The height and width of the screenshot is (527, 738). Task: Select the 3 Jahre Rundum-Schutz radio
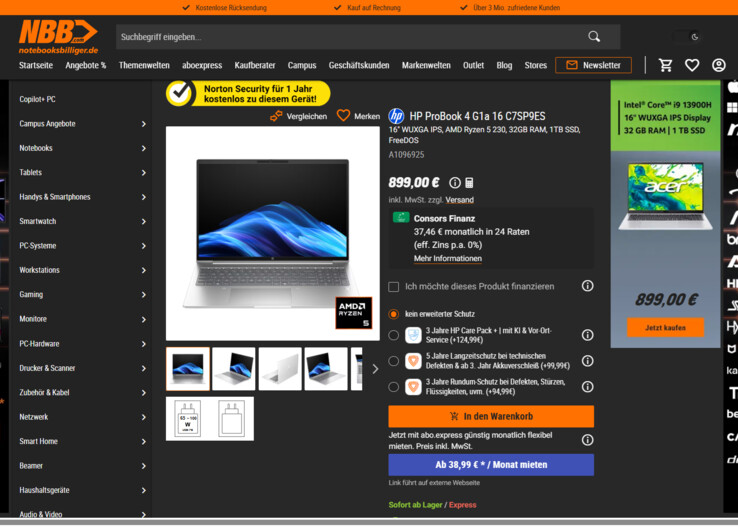393,387
